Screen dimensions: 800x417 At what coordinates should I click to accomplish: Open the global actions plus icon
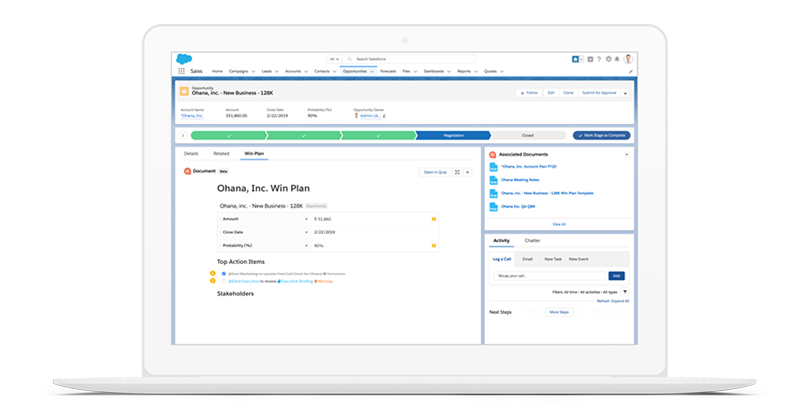click(590, 59)
